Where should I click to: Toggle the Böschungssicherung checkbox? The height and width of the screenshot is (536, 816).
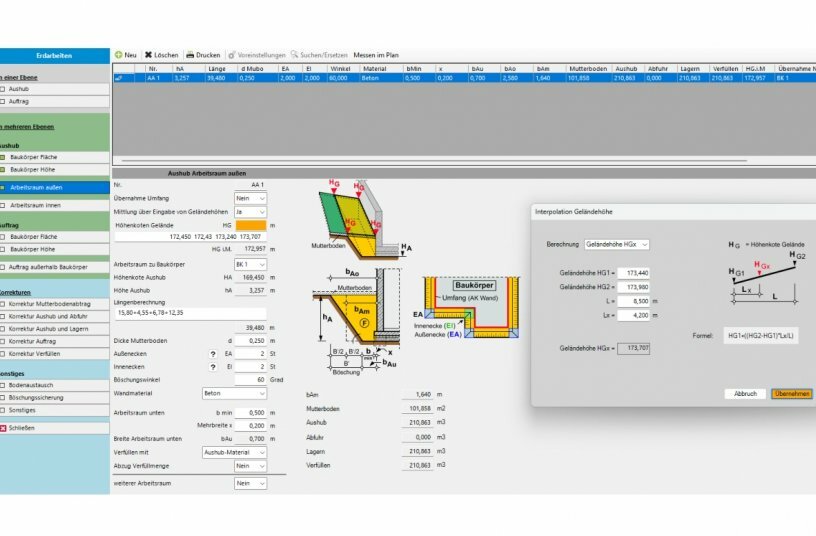click(3, 398)
